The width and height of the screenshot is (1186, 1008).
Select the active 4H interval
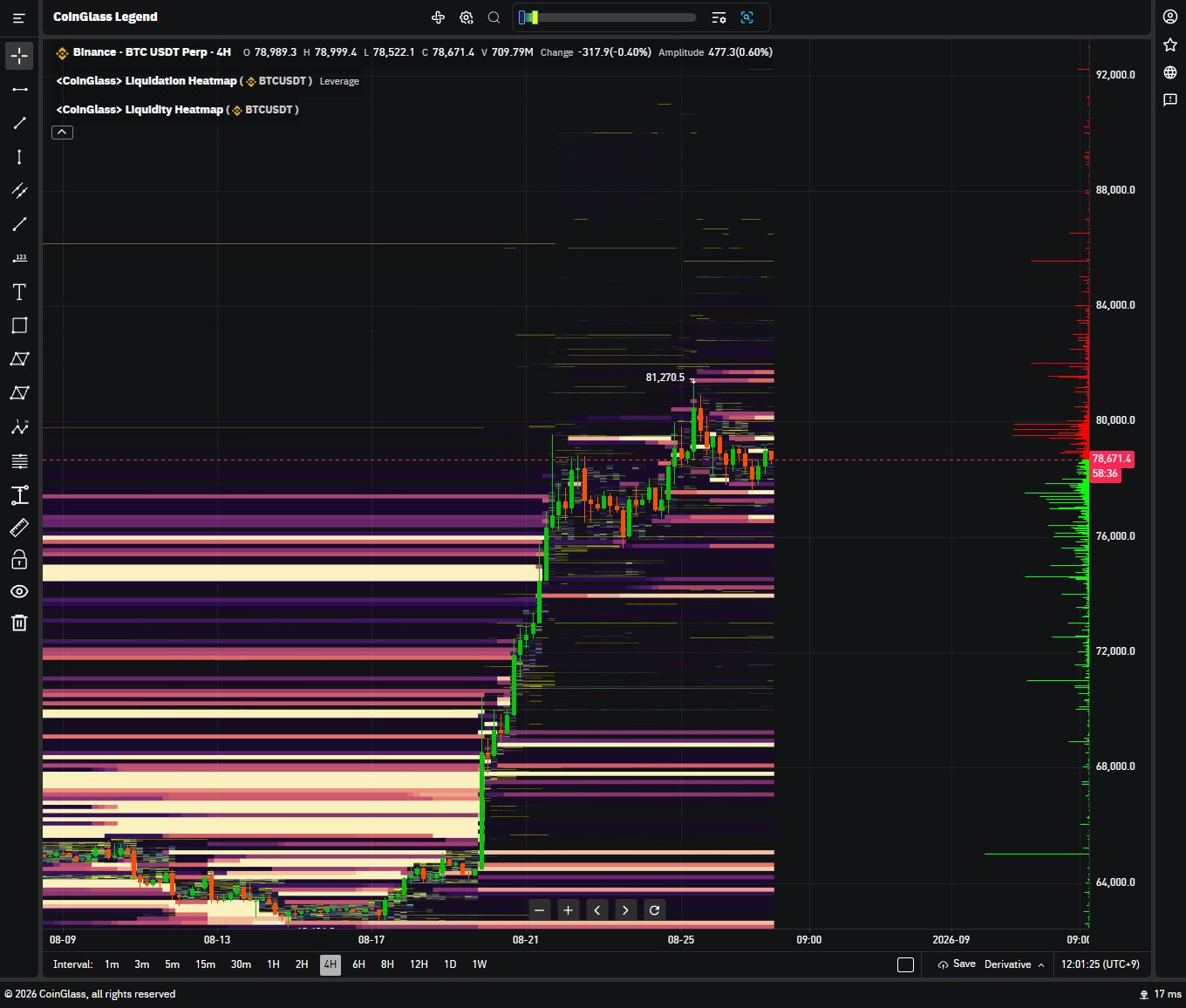(331, 964)
